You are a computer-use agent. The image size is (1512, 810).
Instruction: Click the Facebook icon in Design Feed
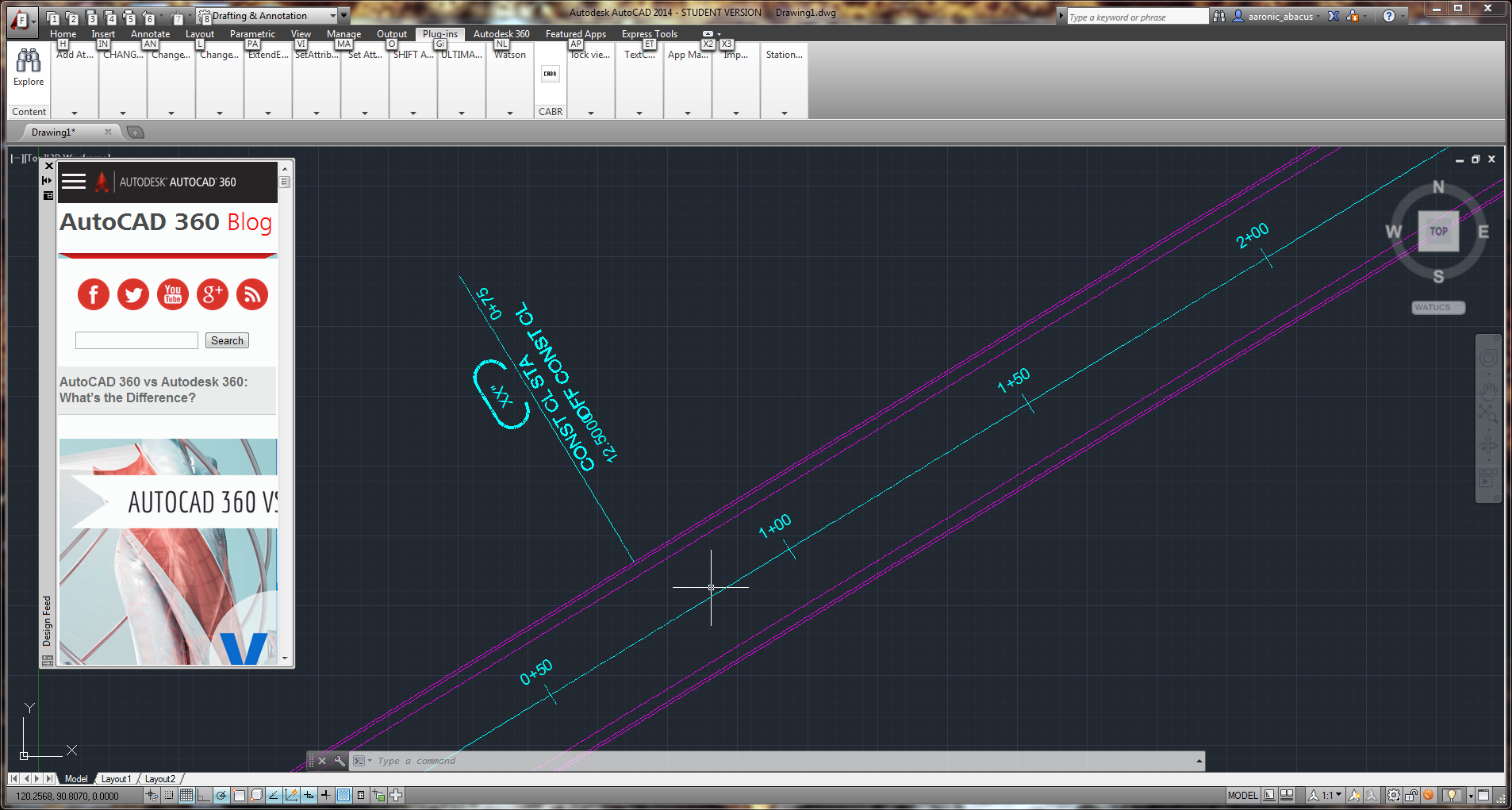pos(94,295)
